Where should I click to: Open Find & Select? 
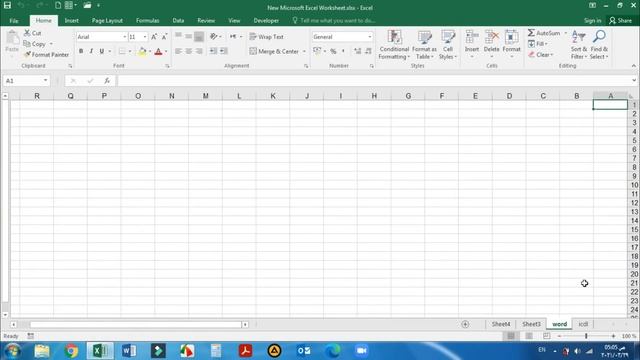tap(599, 44)
